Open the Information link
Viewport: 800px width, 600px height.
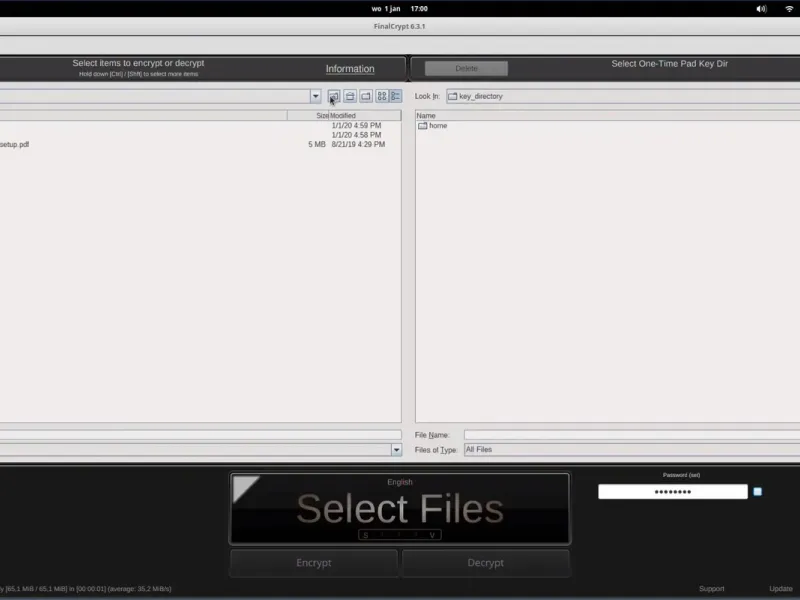pos(350,69)
